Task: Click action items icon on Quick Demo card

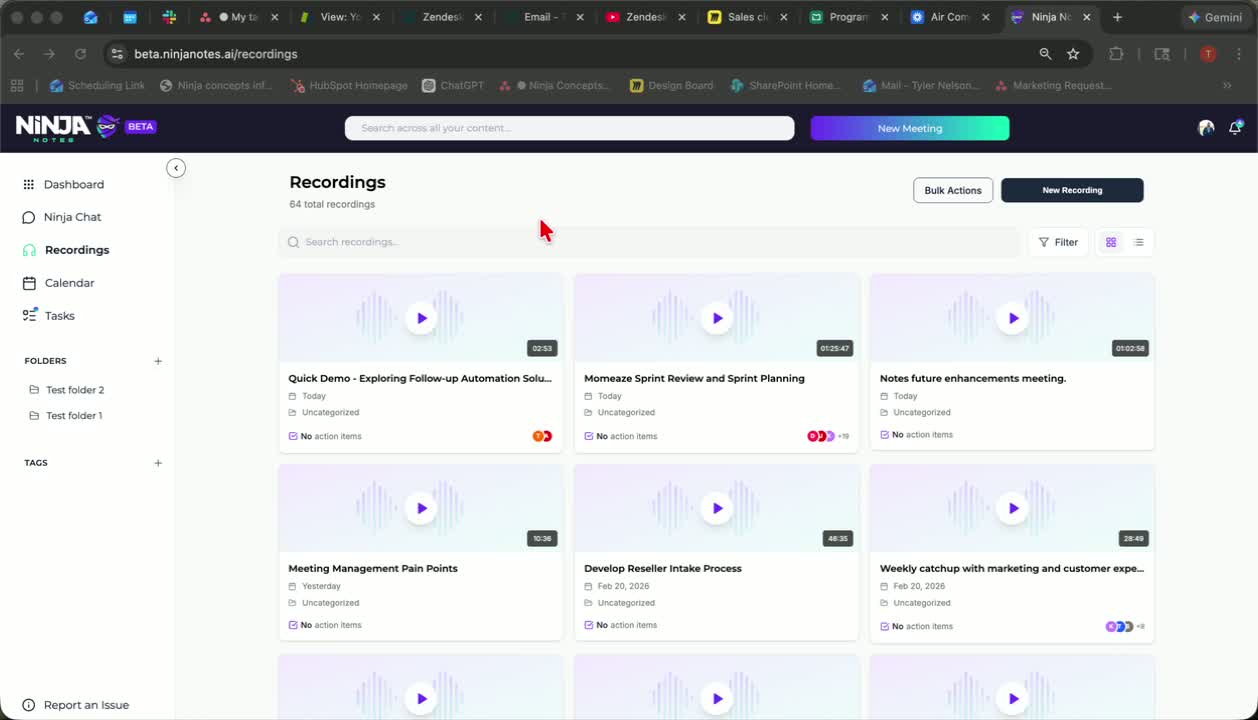Action: [x=293, y=436]
